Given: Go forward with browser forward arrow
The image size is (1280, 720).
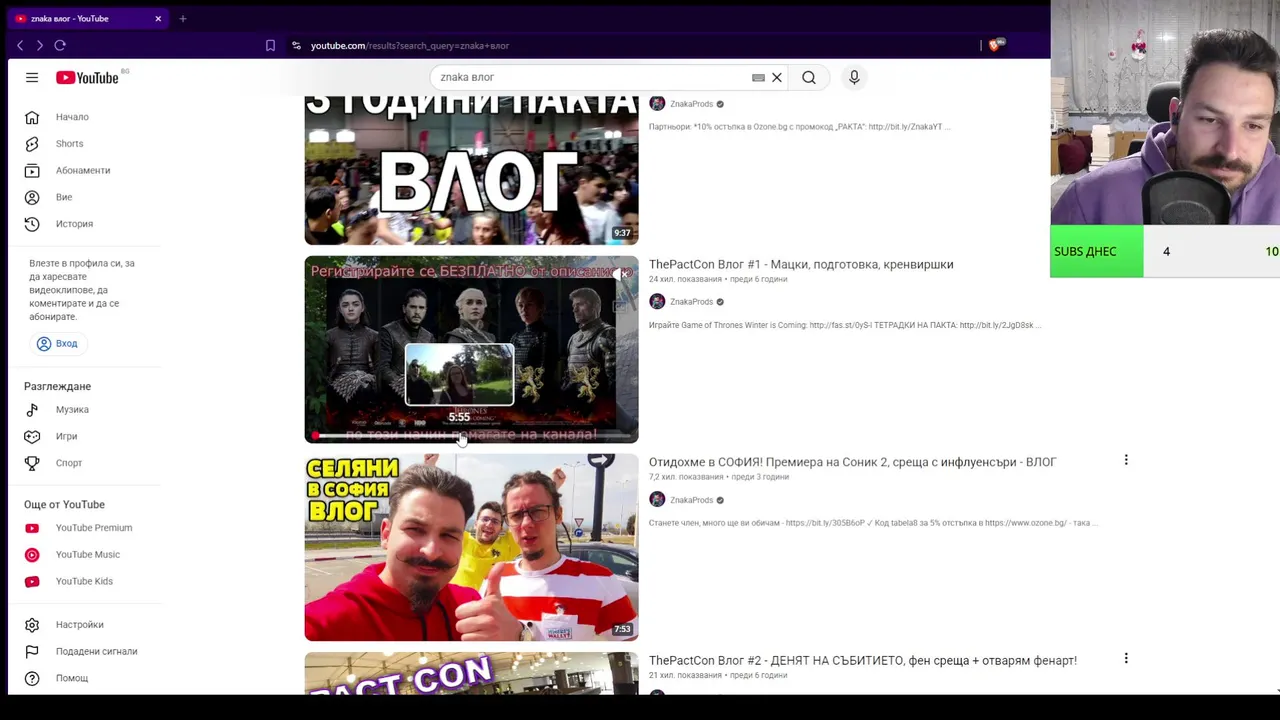Looking at the screenshot, I should tap(39, 45).
